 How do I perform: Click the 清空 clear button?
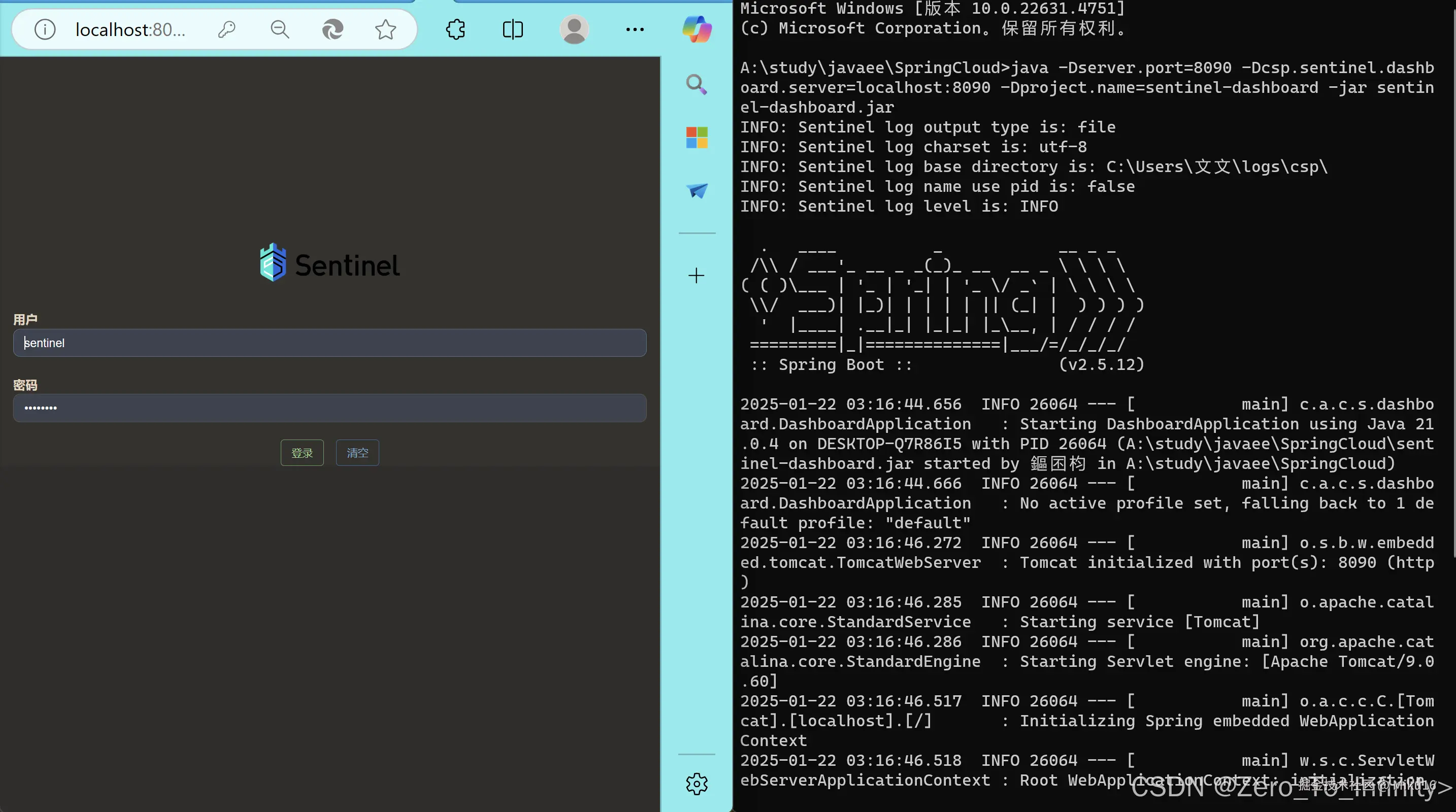(358, 453)
